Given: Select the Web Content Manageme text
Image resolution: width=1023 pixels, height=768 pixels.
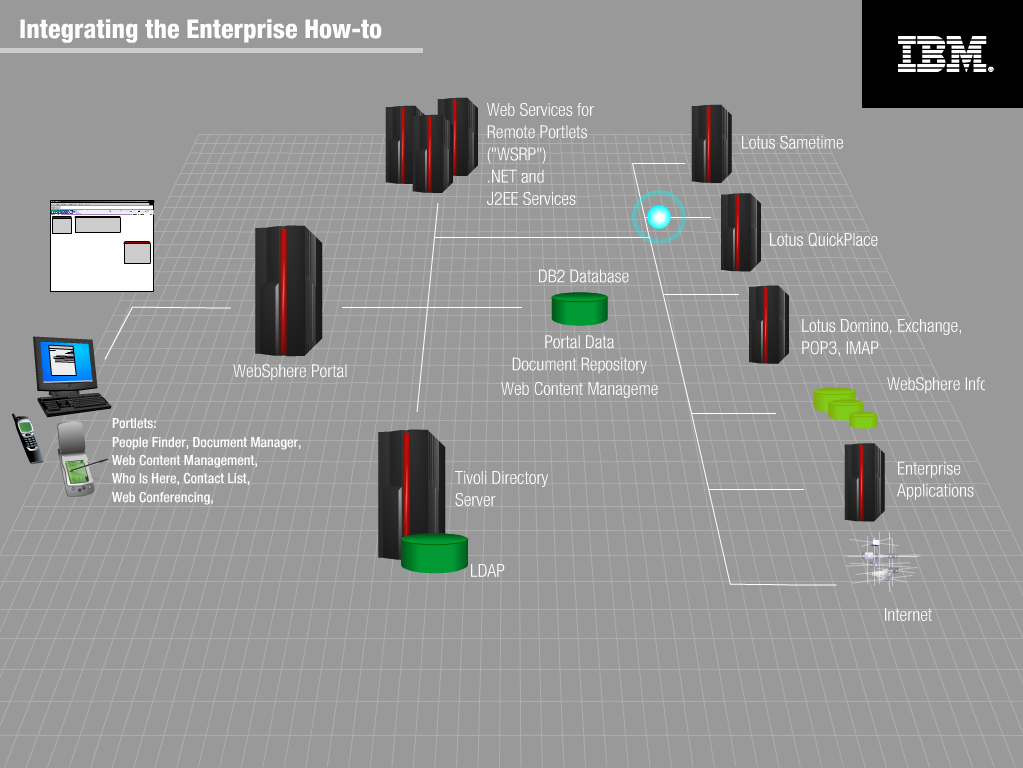Looking at the screenshot, I should click(x=579, y=389).
